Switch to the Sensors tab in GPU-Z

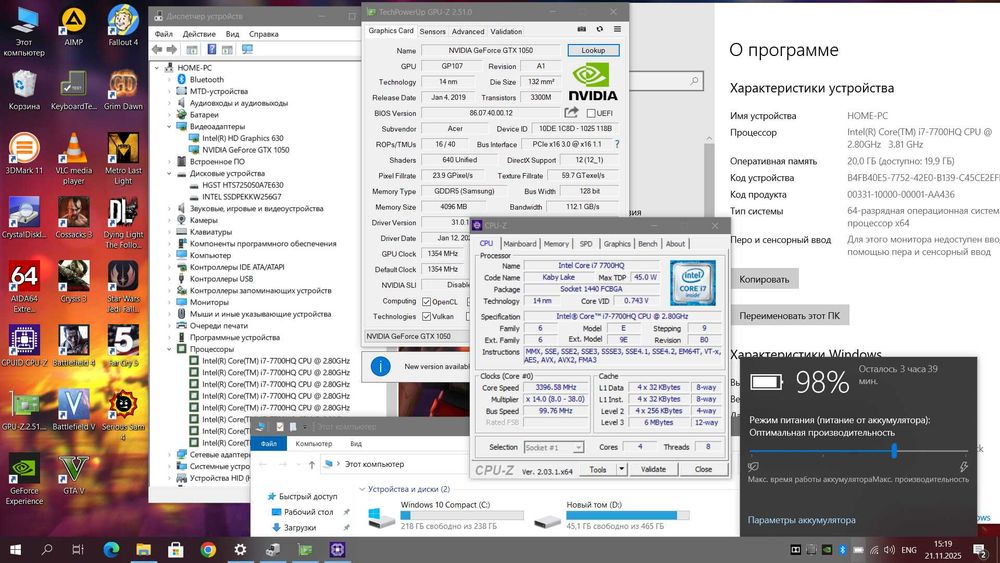[432, 31]
